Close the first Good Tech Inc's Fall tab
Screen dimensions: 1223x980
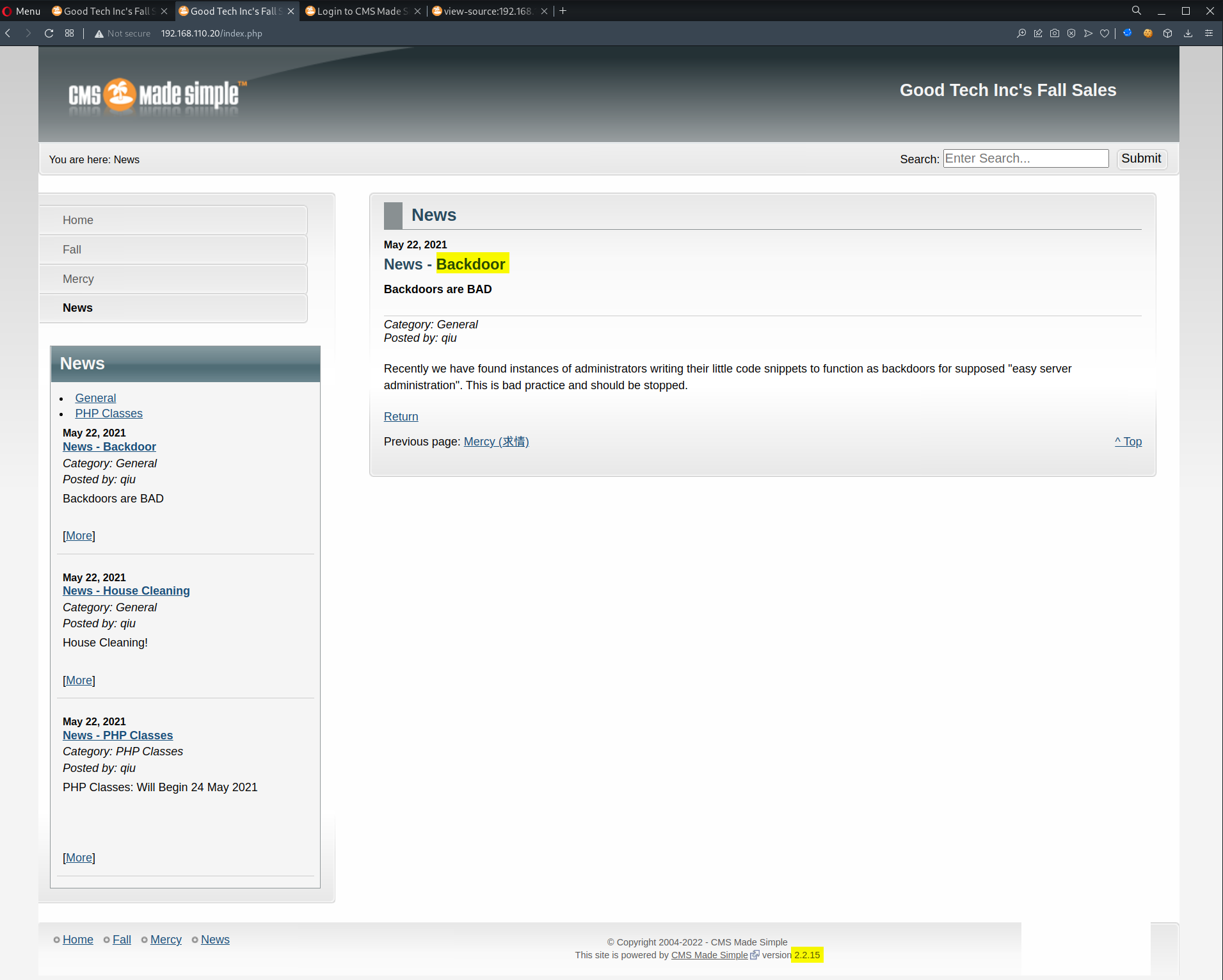click(x=164, y=11)
